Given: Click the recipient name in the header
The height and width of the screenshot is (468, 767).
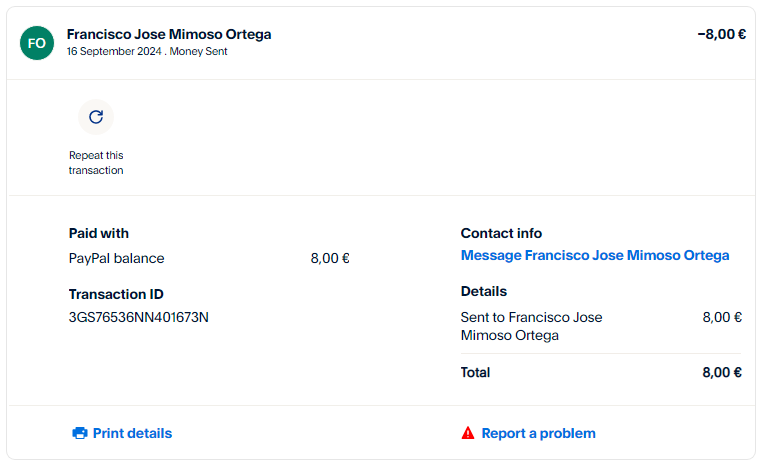Looking at the screenshot, I should point(168,34).
